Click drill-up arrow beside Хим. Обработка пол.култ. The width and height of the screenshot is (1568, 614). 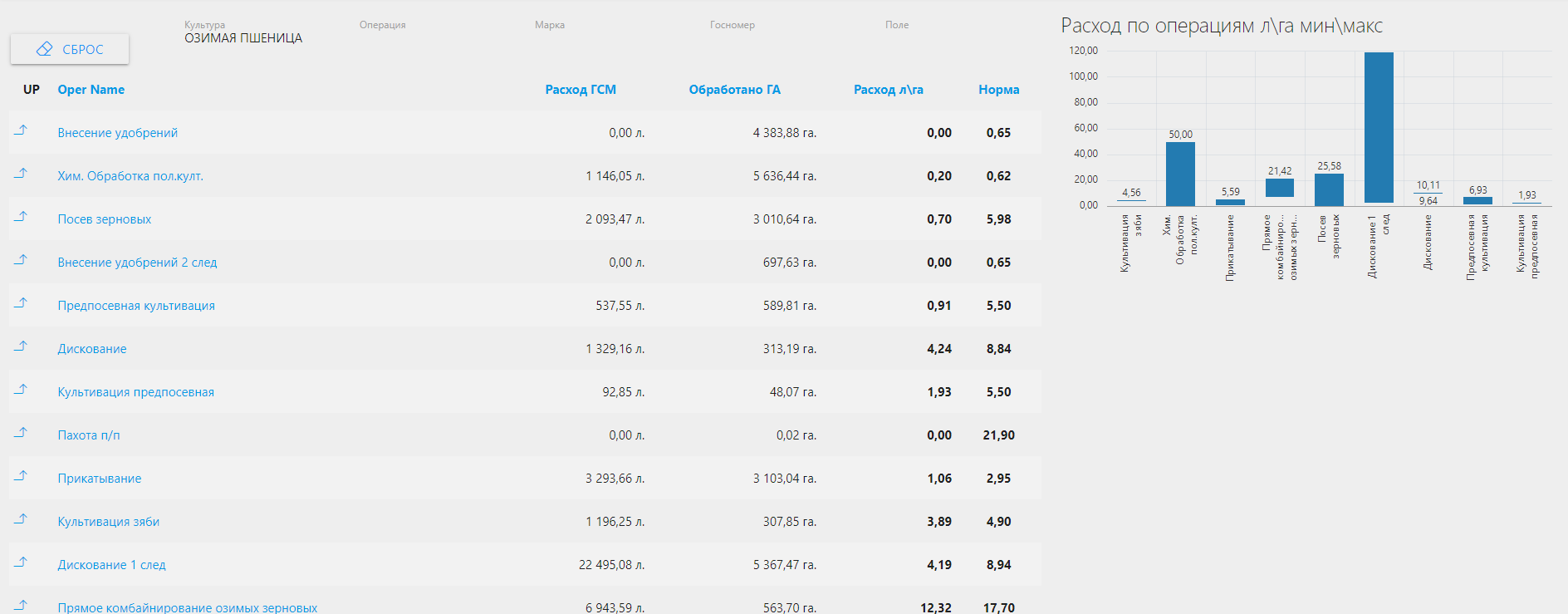coord(22,174)
